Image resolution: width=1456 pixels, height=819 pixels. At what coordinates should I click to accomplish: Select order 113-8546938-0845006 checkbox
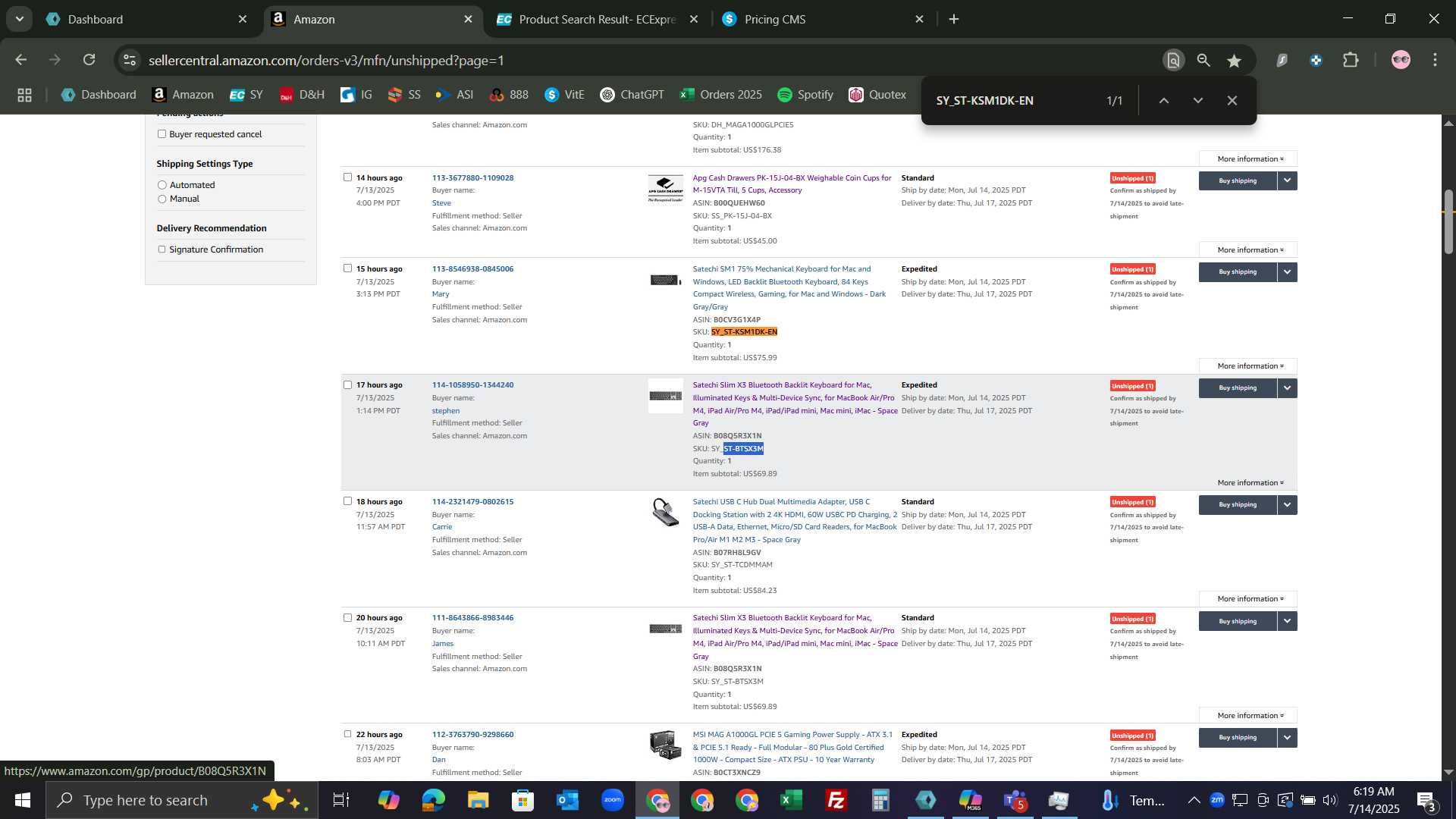(x=347, y=268)
